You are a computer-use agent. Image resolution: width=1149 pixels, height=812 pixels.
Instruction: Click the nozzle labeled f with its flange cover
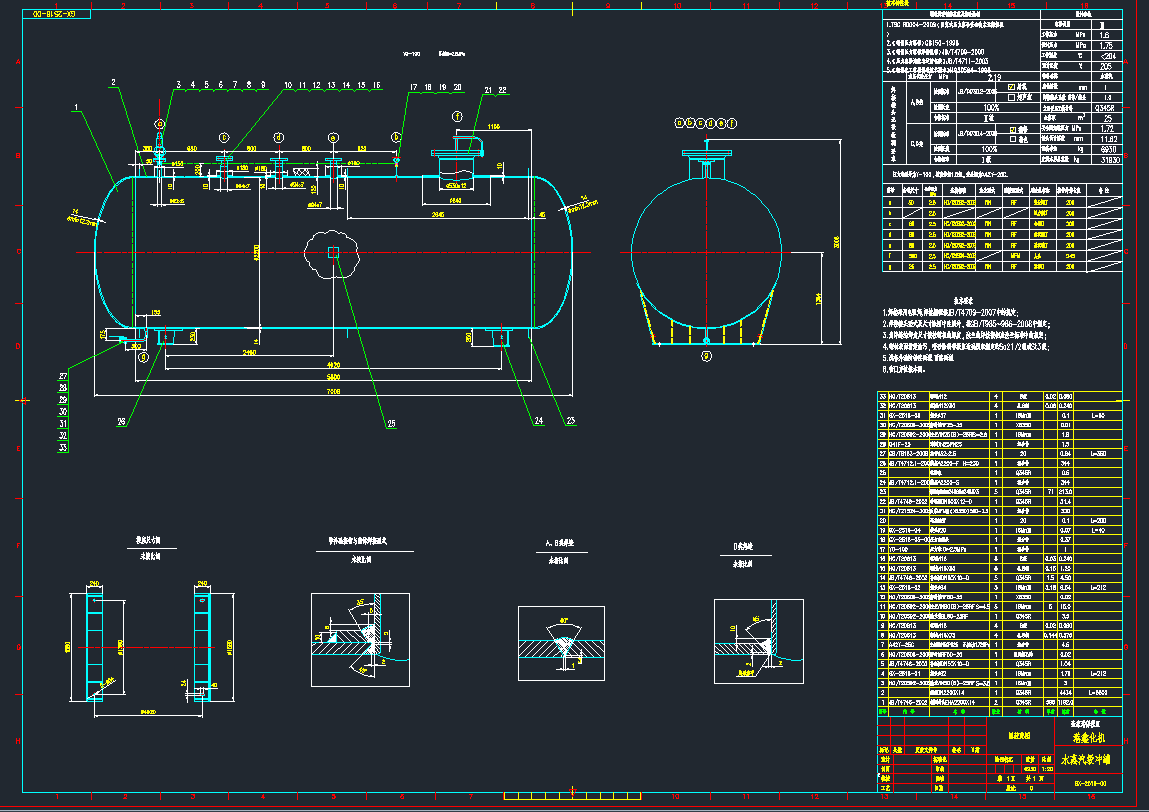click(456, 152)
